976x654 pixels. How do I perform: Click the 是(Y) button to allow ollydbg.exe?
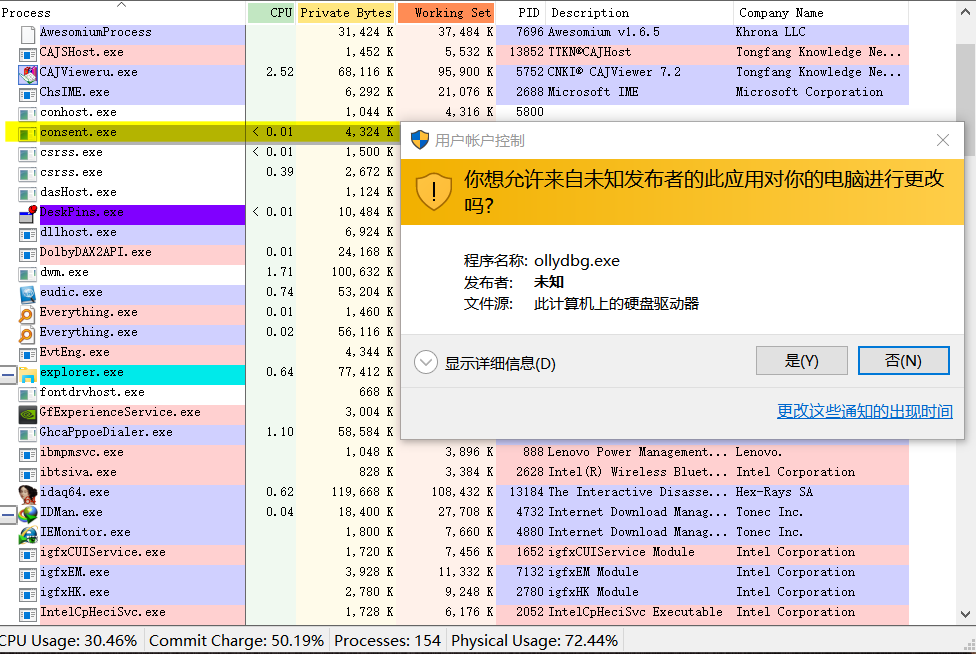(x=802, y=360)
